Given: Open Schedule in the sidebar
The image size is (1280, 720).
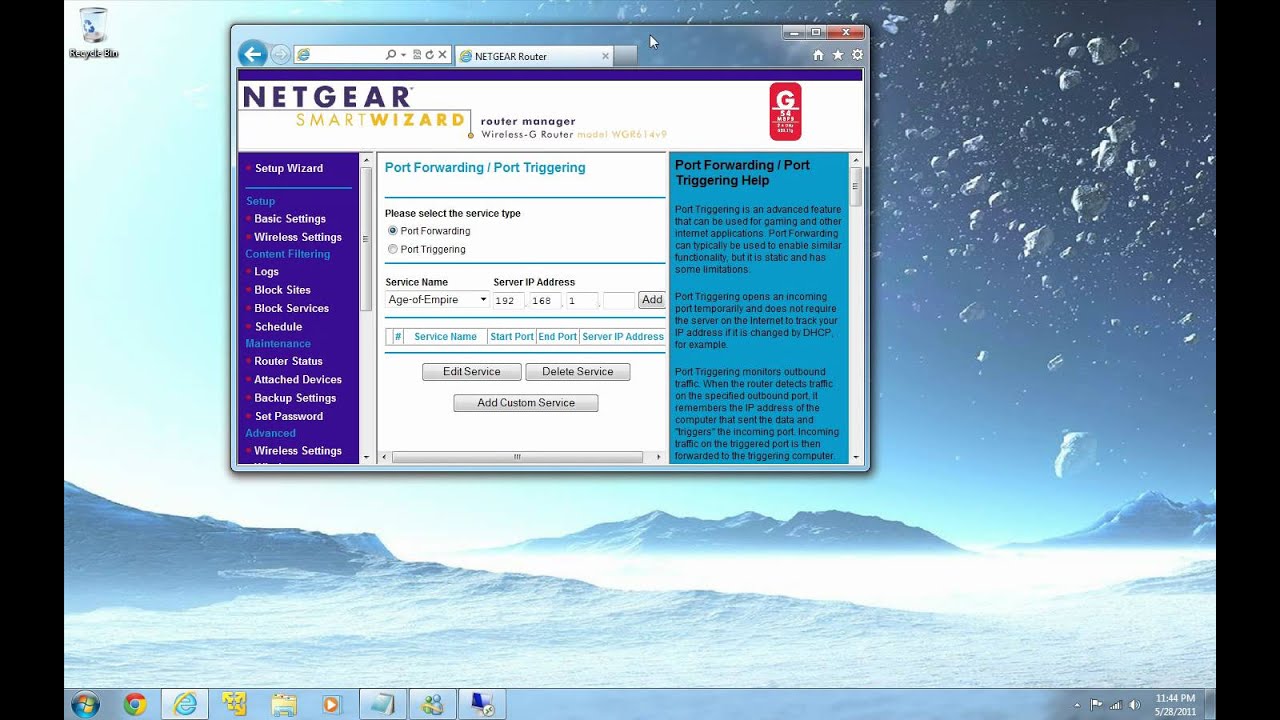Looking at the screenshot, I should point(278,326).
